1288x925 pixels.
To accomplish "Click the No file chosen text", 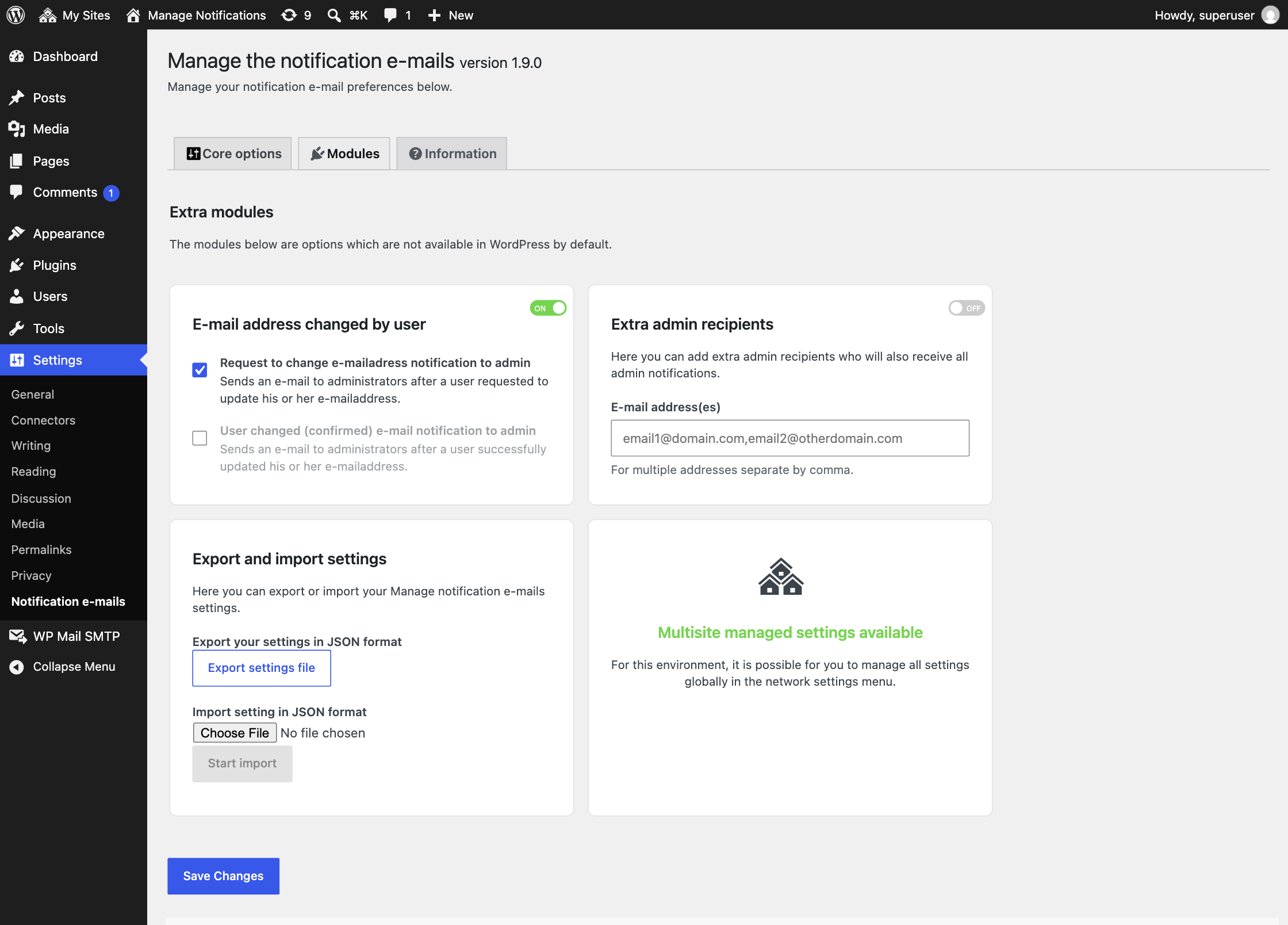I will click(323, 733).
